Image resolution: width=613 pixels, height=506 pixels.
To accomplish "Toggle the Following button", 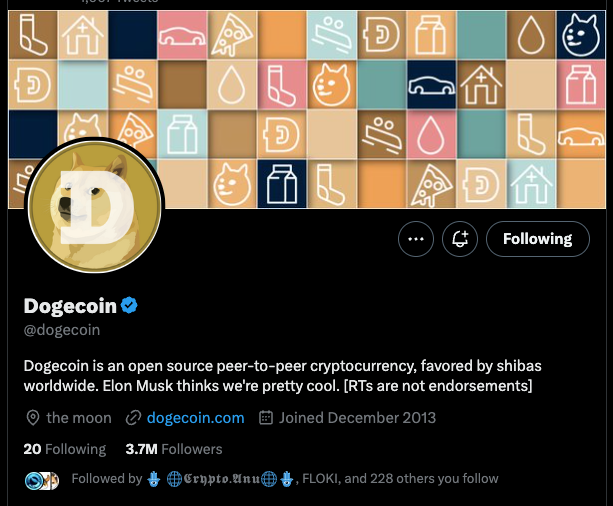I will tap(537, 239).
